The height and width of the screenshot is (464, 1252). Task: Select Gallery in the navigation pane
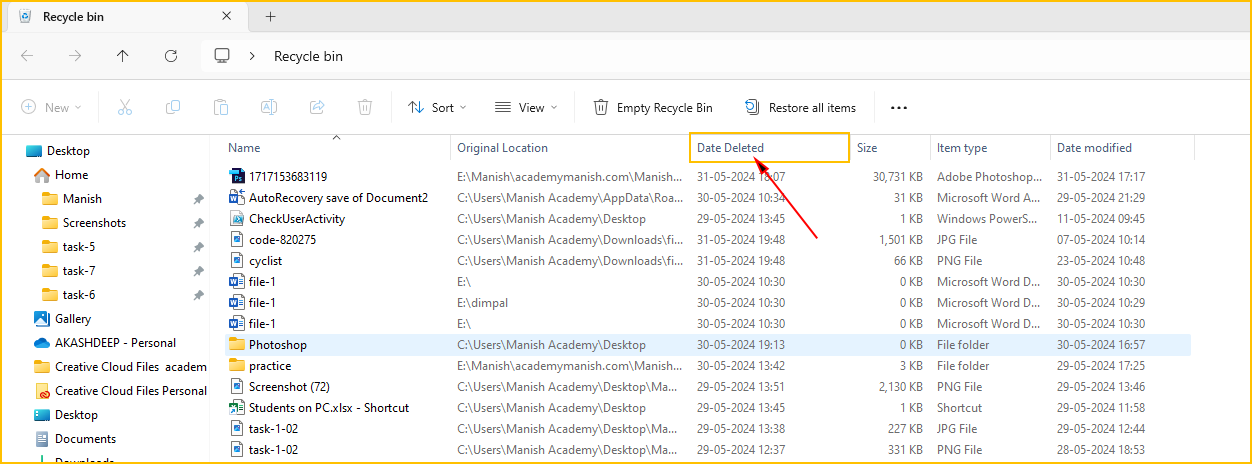tap(73, 319)
